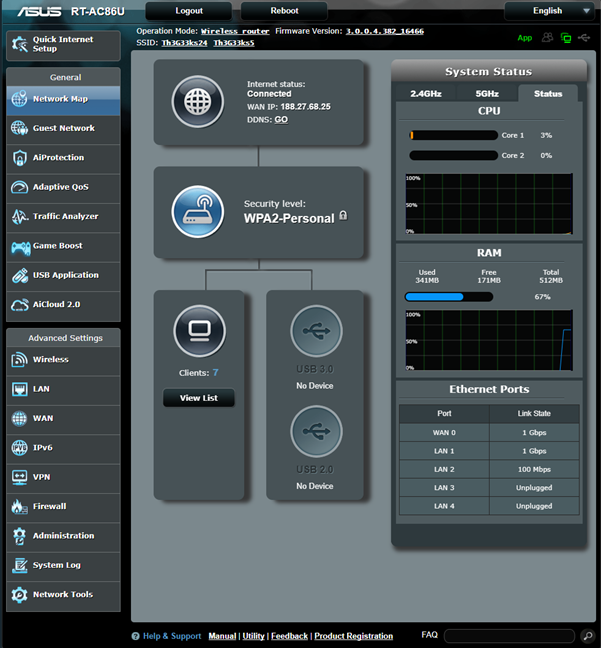The image size is (601, 648).
Task: Open the Product Registration link
Action: (353, 636)
